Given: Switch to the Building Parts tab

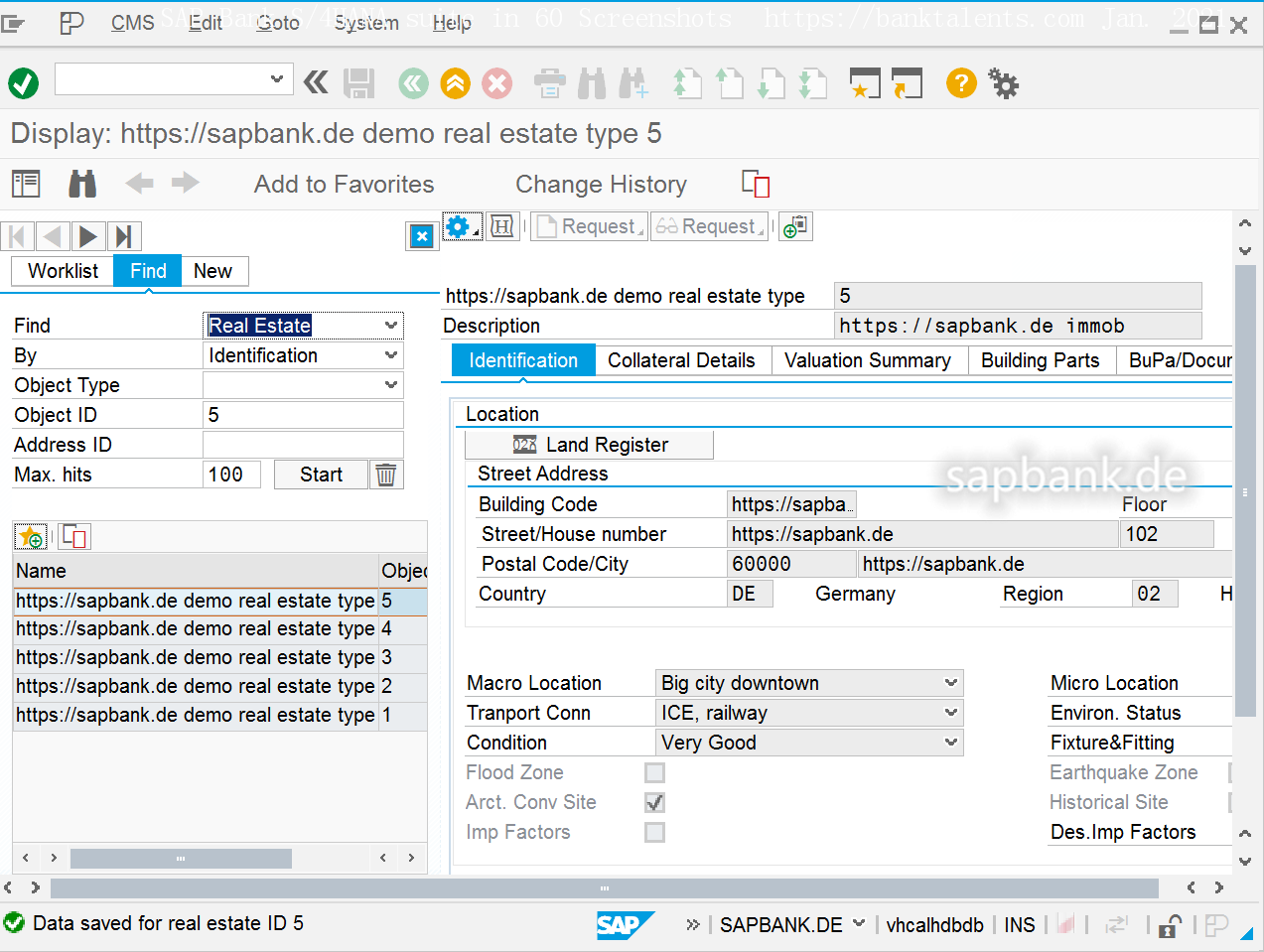Looking at the screenshot, I should click(1040, 360).
